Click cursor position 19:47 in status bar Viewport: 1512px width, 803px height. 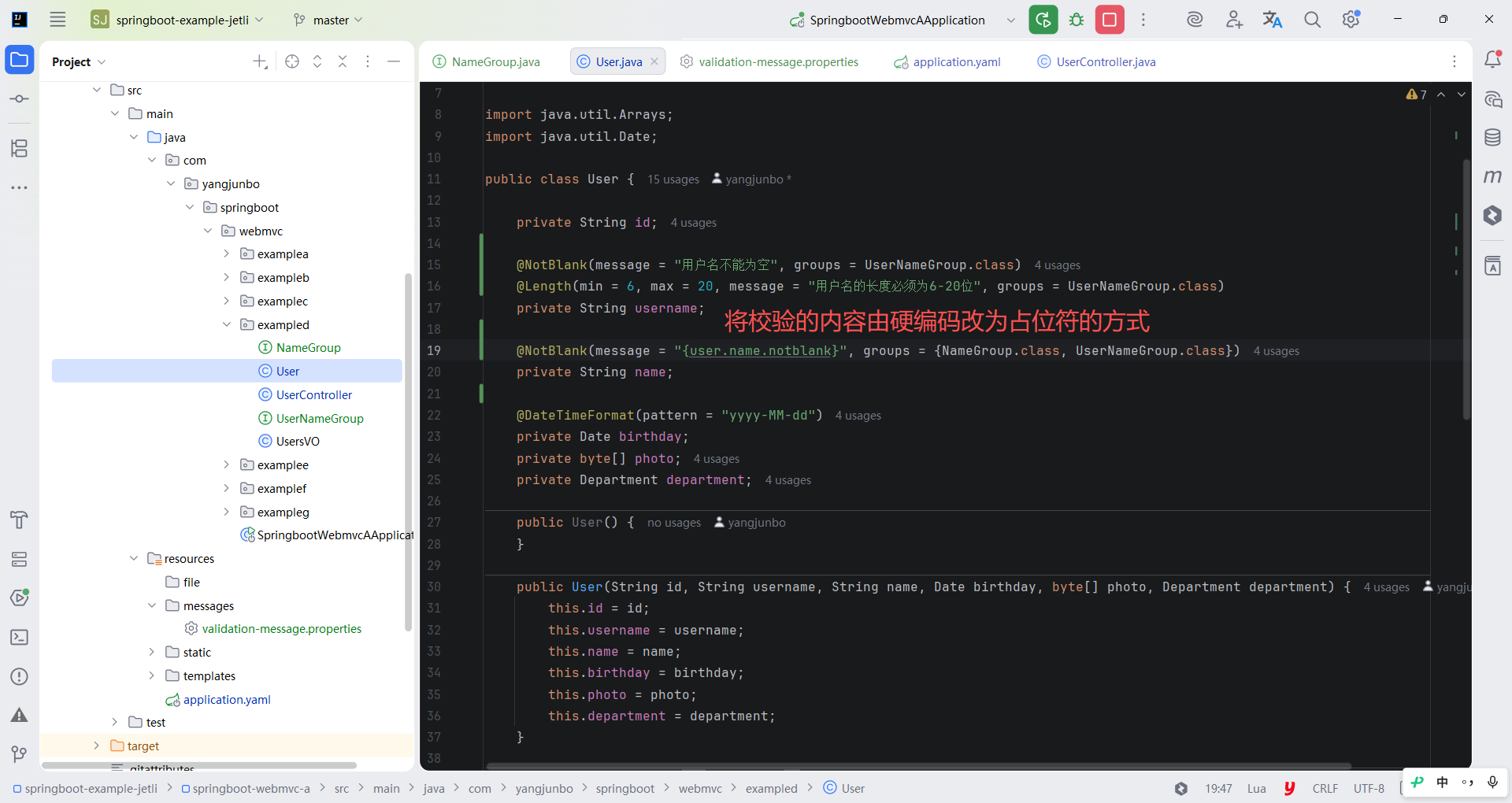pos(1218,788)
